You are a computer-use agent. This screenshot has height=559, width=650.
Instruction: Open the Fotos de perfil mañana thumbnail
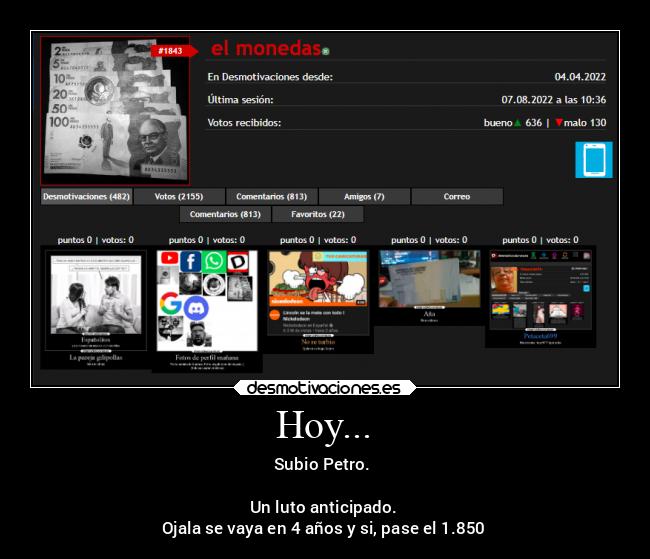click(x=207, y=309)
